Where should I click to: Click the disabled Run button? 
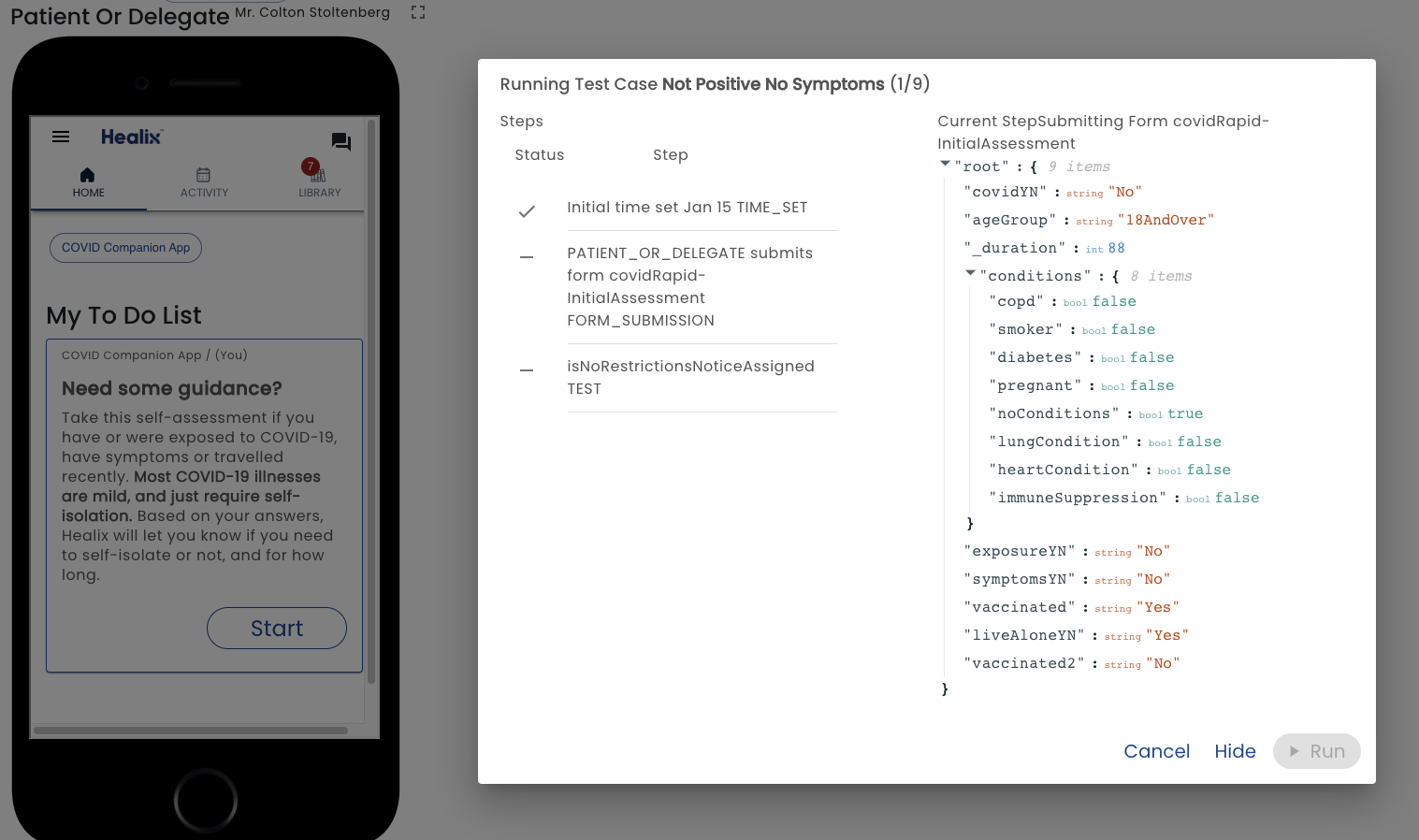pos(1316,751)
